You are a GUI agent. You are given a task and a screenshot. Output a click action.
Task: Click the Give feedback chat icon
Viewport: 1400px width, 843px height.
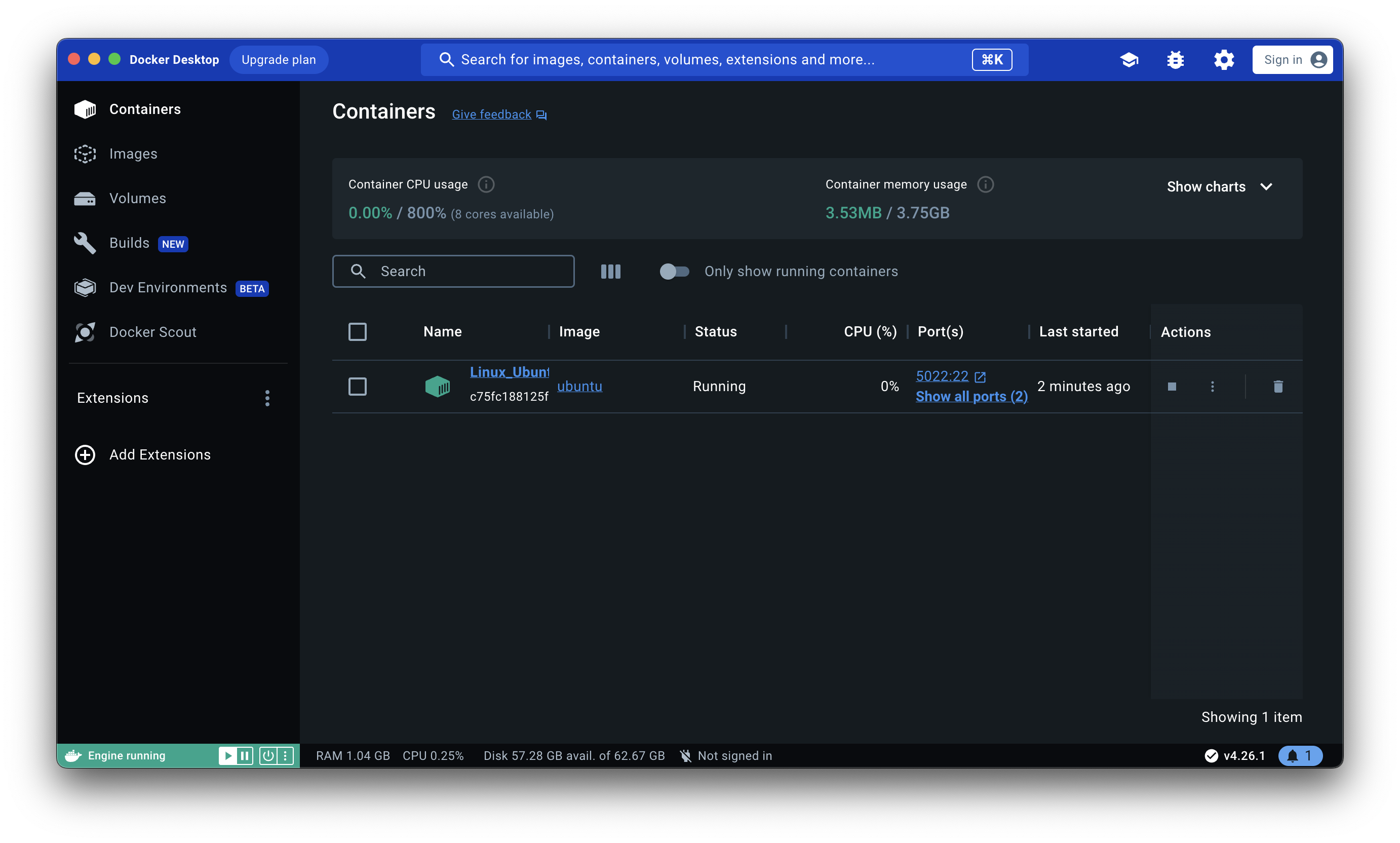(x=541, y=115)
